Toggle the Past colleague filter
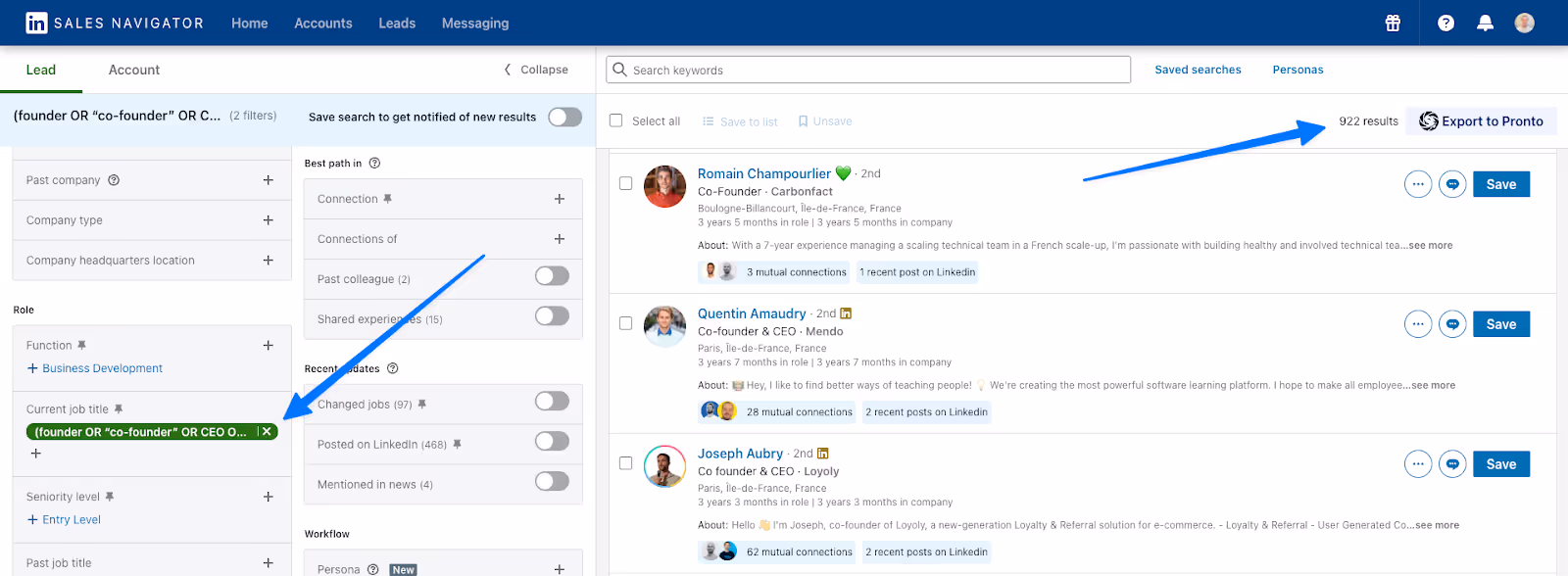This screenshot has width=1568, height=576. (552, 275)
